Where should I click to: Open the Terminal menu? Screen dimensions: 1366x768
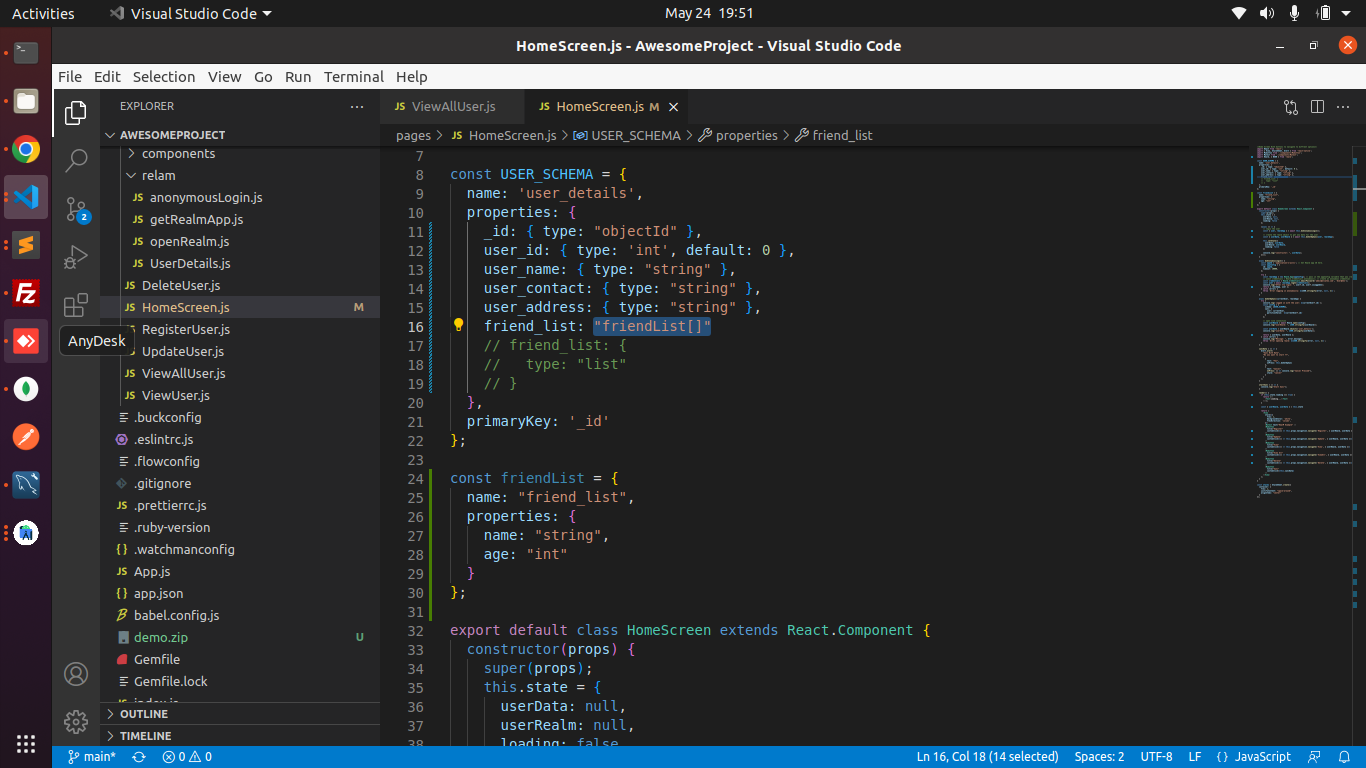353,77
